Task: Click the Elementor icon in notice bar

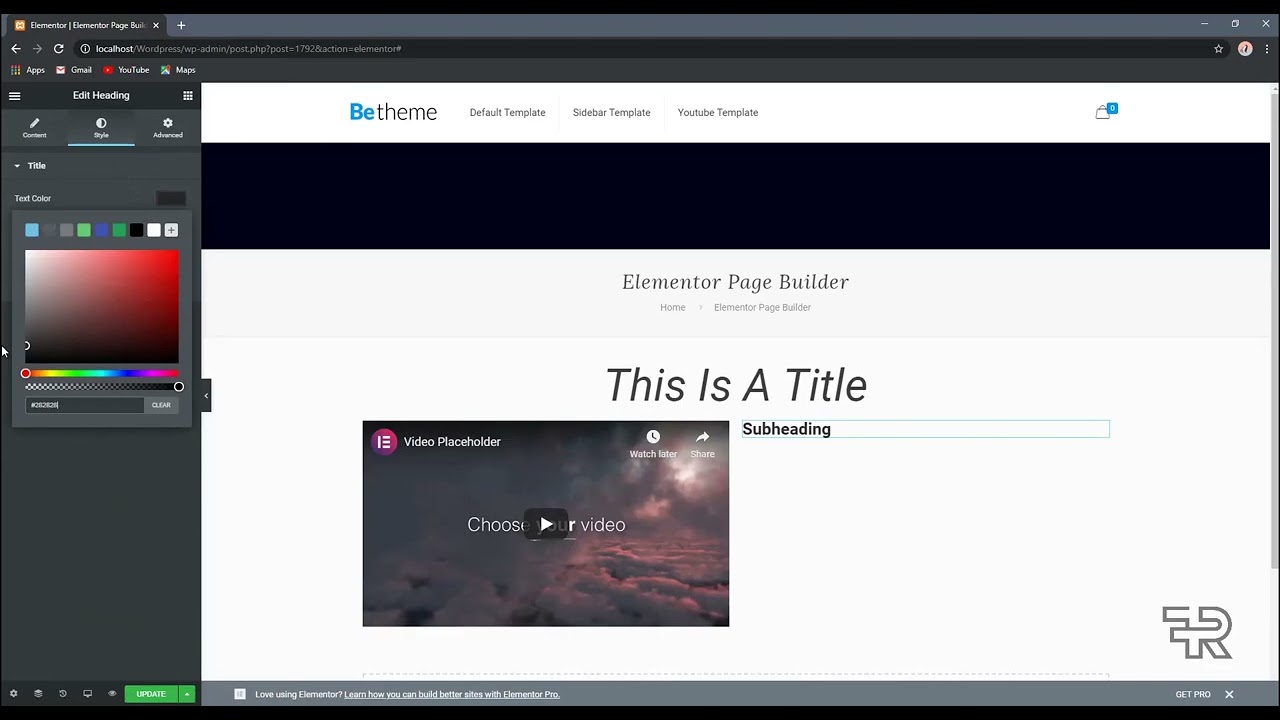Action: click(x=240, y=694)
